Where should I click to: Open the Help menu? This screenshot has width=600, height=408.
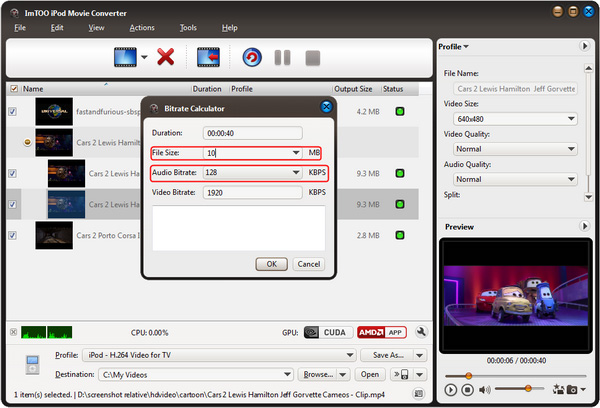click(x=230, y=28)
